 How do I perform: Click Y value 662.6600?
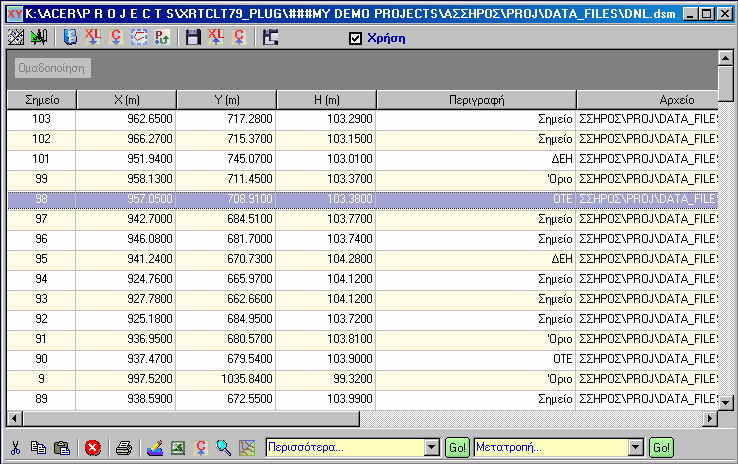[x=250, y=299]
